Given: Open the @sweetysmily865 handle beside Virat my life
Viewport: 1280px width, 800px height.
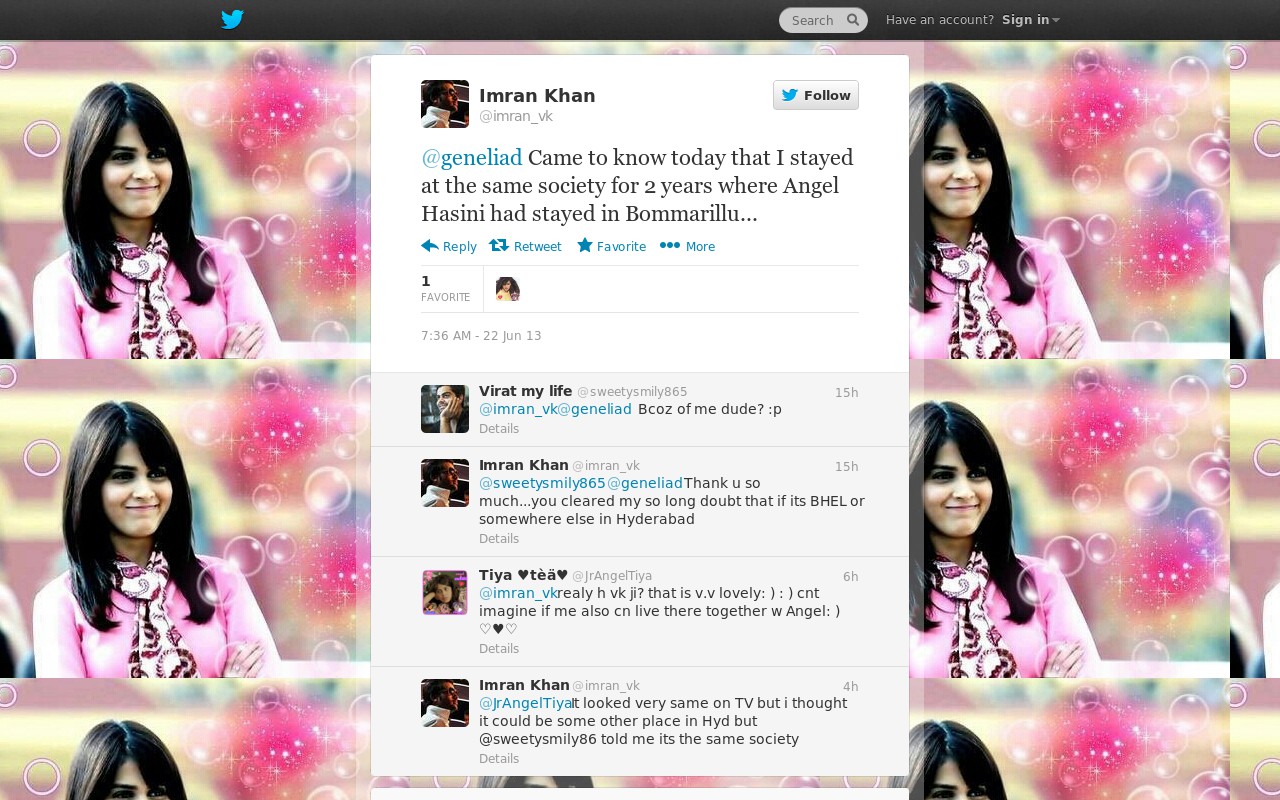Looking at the screenshot, I should click(632, 392).
